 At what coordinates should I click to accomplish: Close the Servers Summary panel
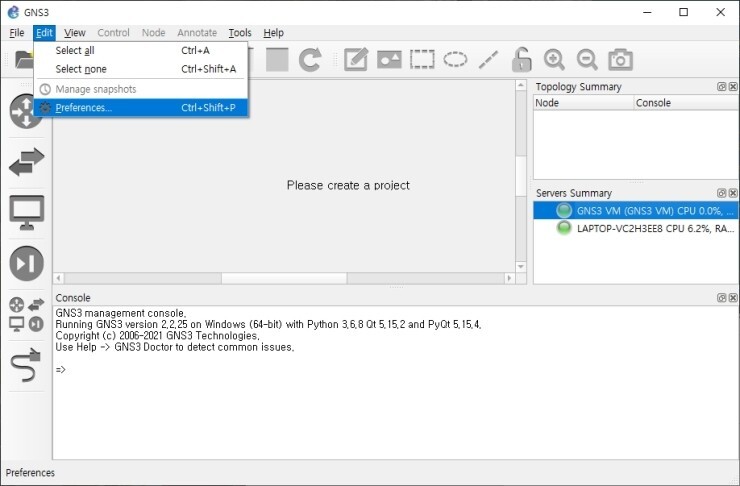click(x=733, y=193)
